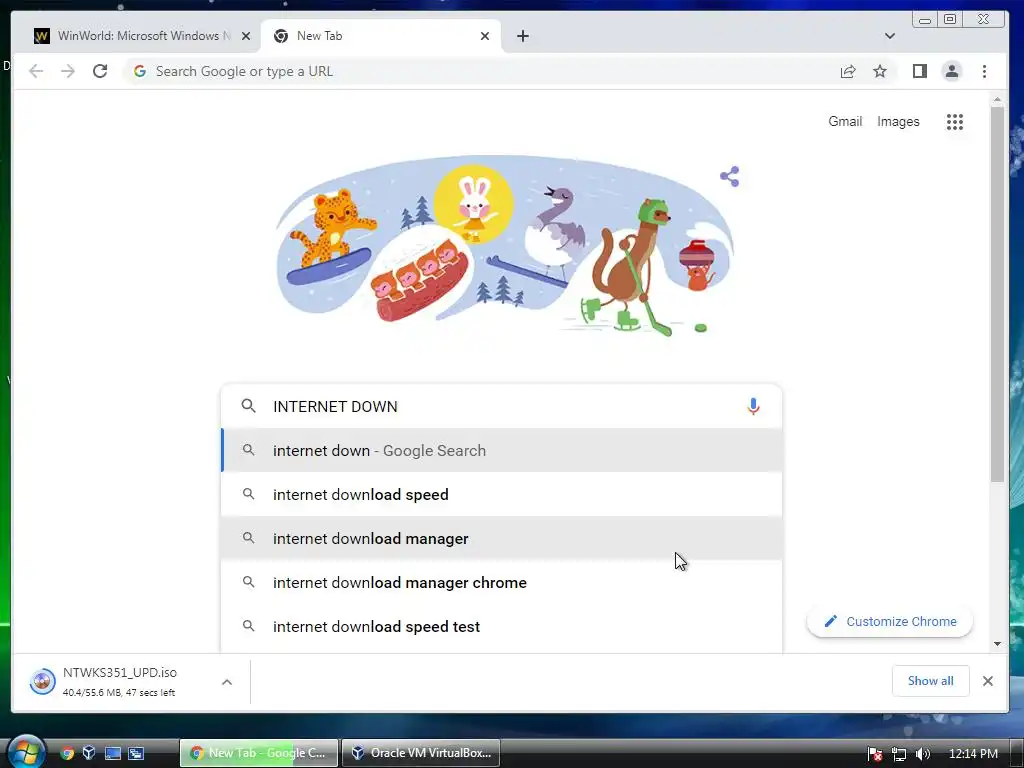The width and height of the screenshot is (1024, 768).
Task: Activate New Tab - Google Chrome taskbar button
Action: [x=259, y=753]
